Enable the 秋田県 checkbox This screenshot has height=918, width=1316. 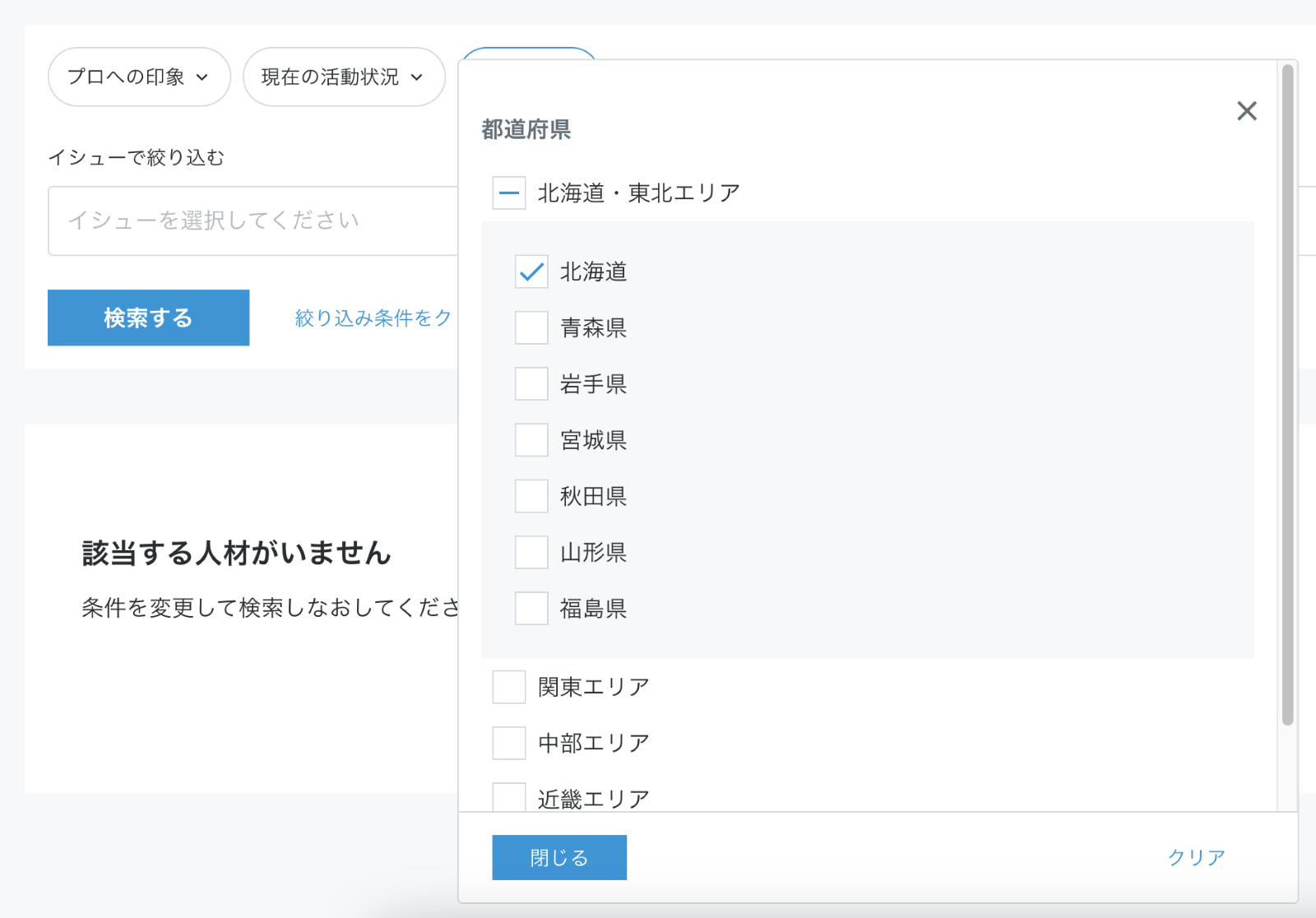click(531, 496)
